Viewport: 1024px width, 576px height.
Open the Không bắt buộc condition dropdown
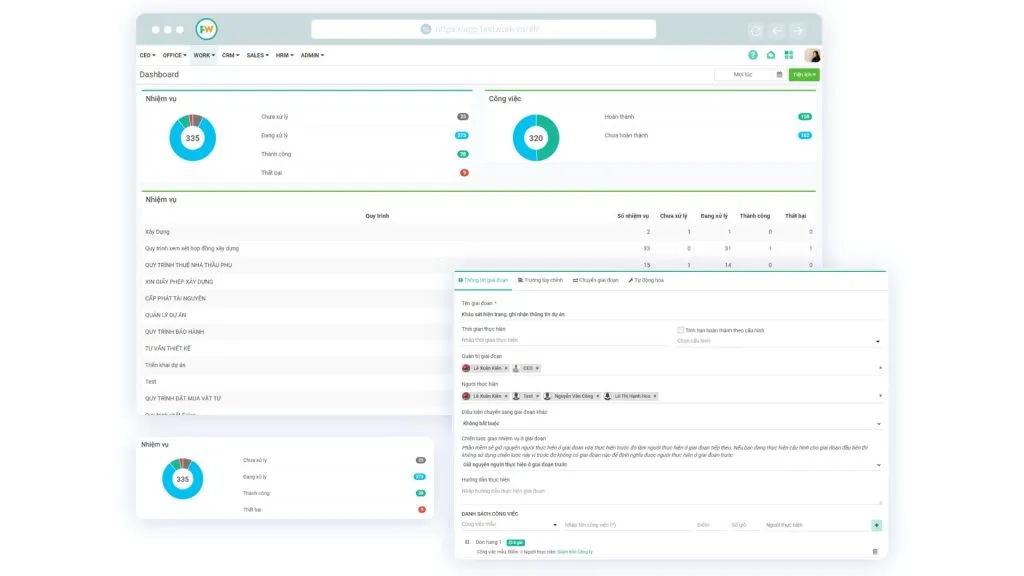(x=671, y=424)
